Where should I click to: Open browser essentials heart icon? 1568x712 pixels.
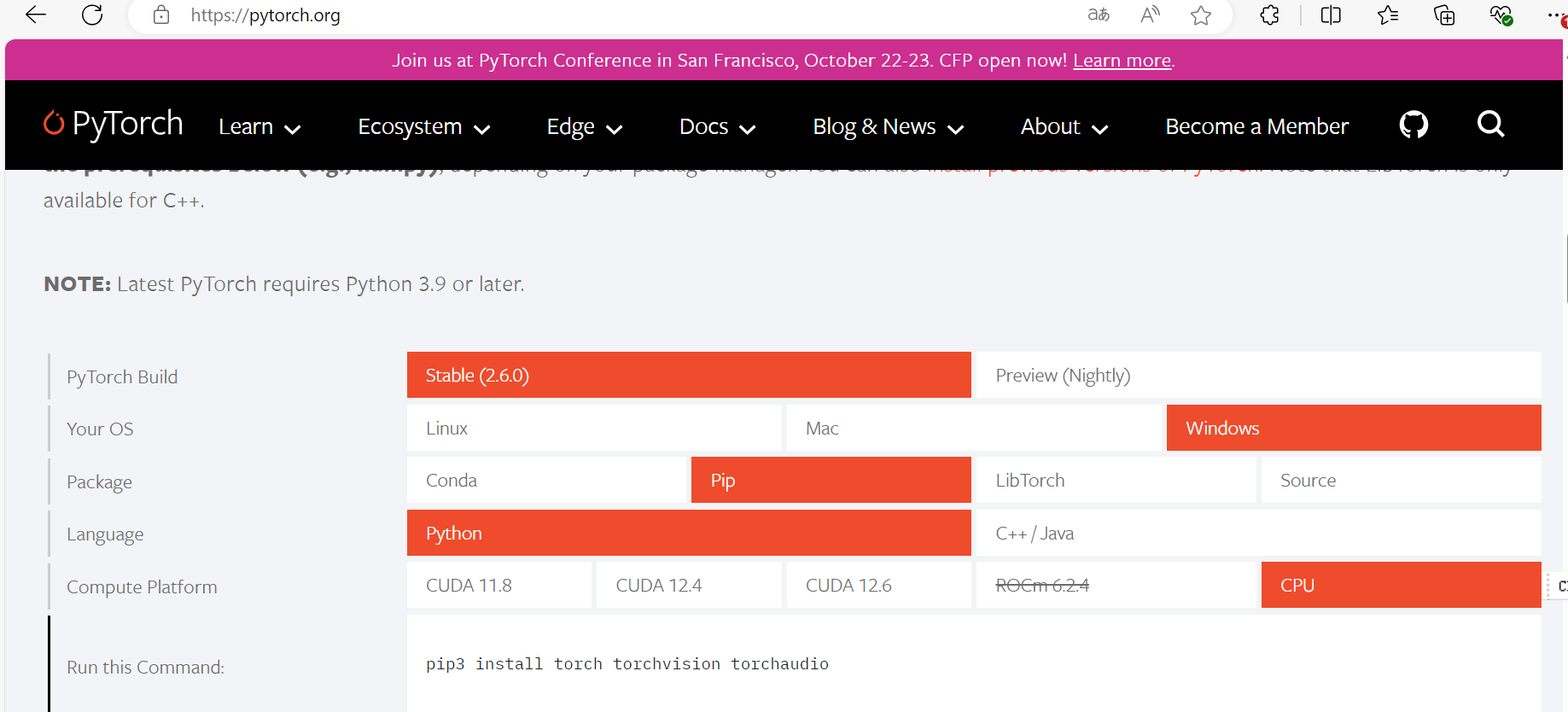[1501, 15]
